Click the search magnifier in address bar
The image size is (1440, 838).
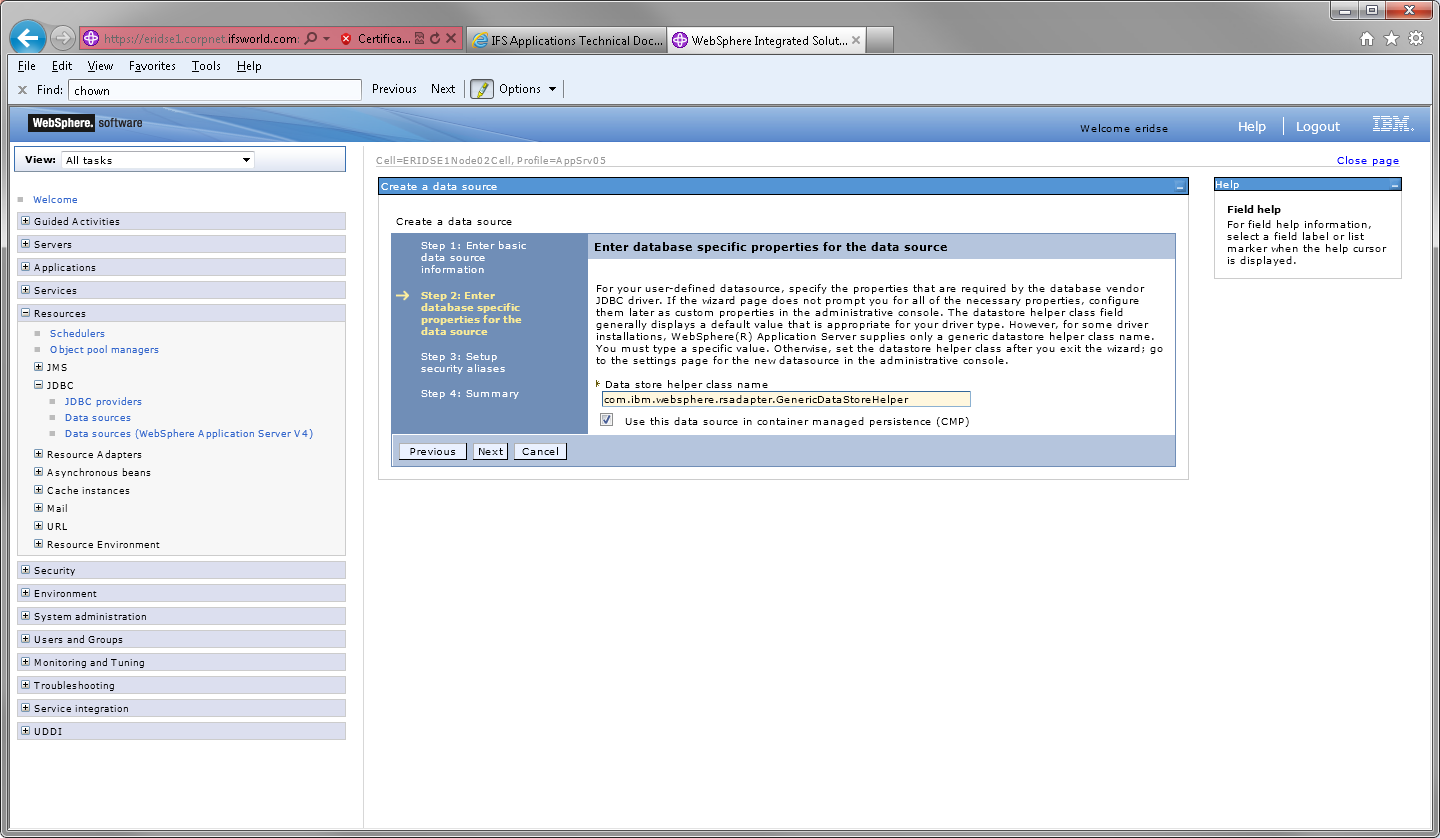point(311,39)
